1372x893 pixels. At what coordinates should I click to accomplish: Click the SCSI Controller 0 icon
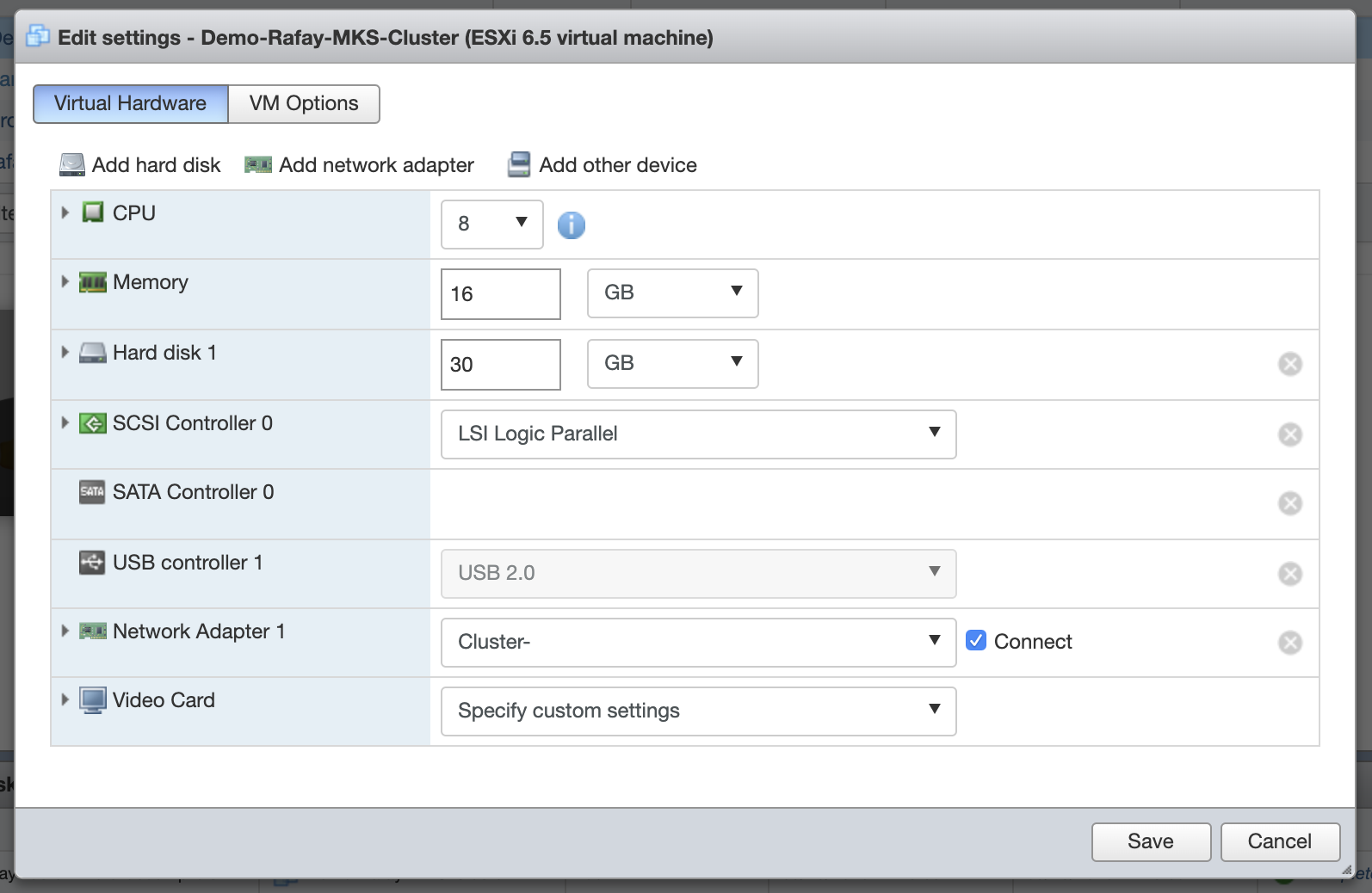point(93,423)
